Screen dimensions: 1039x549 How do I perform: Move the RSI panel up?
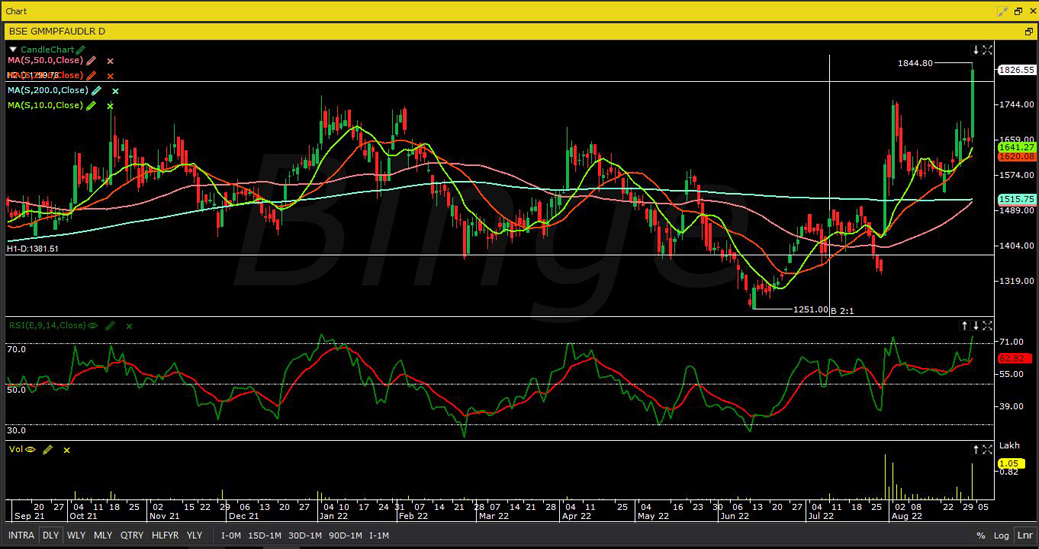965,325
